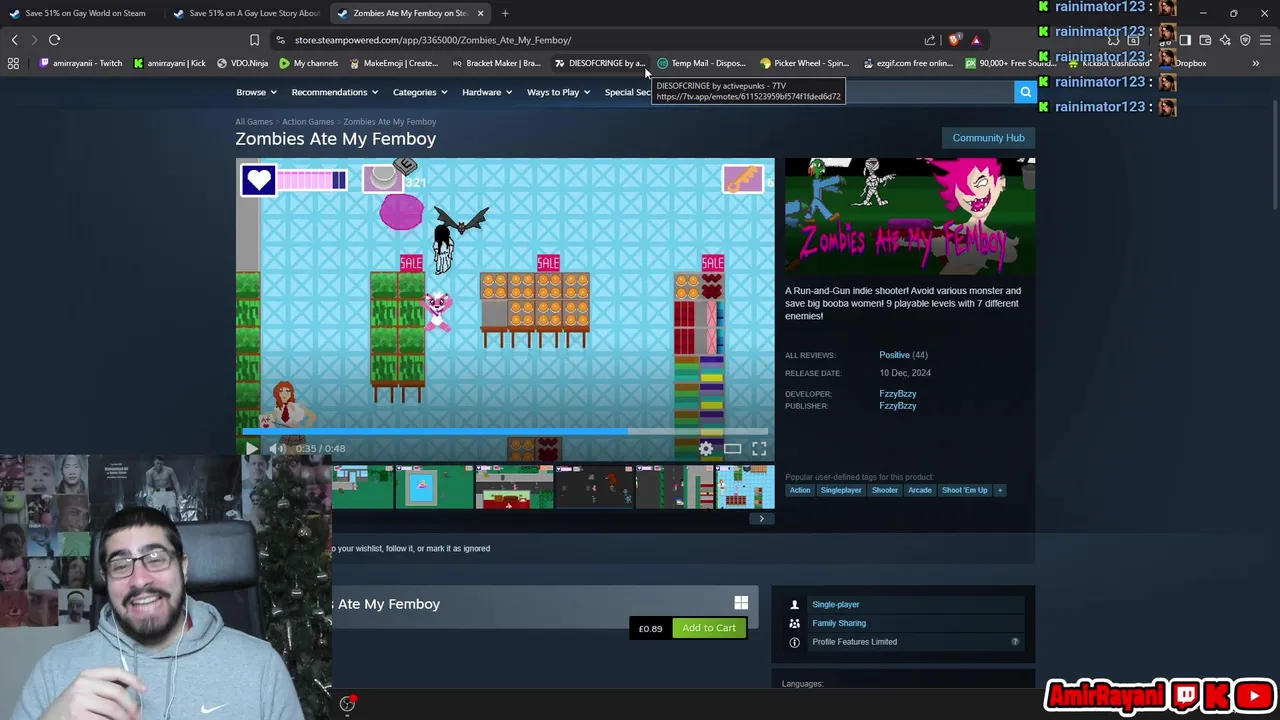Open the amirrayanii Twitch bookmark
Screen dimensions: 1280x720
coord(80,63)
